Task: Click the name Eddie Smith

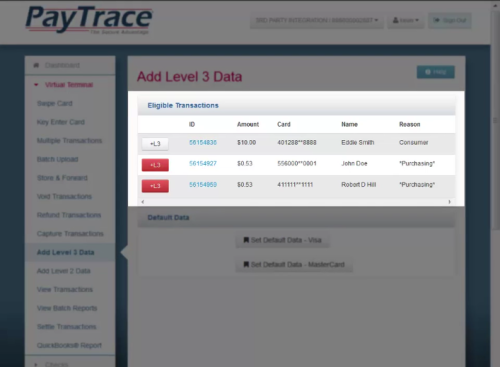Action: tap(358, 143)
